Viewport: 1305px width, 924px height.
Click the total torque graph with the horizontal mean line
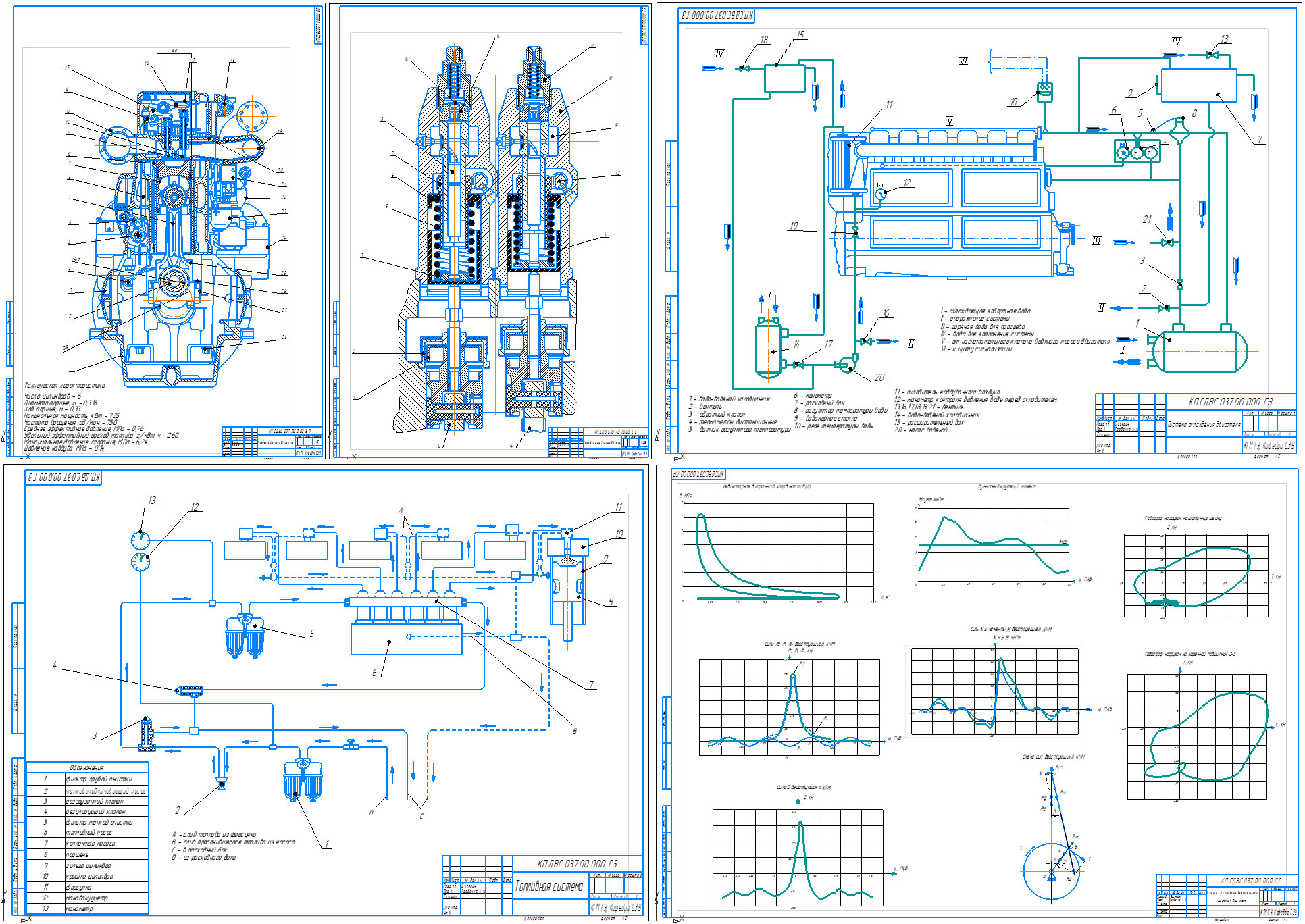coord(993,546)
